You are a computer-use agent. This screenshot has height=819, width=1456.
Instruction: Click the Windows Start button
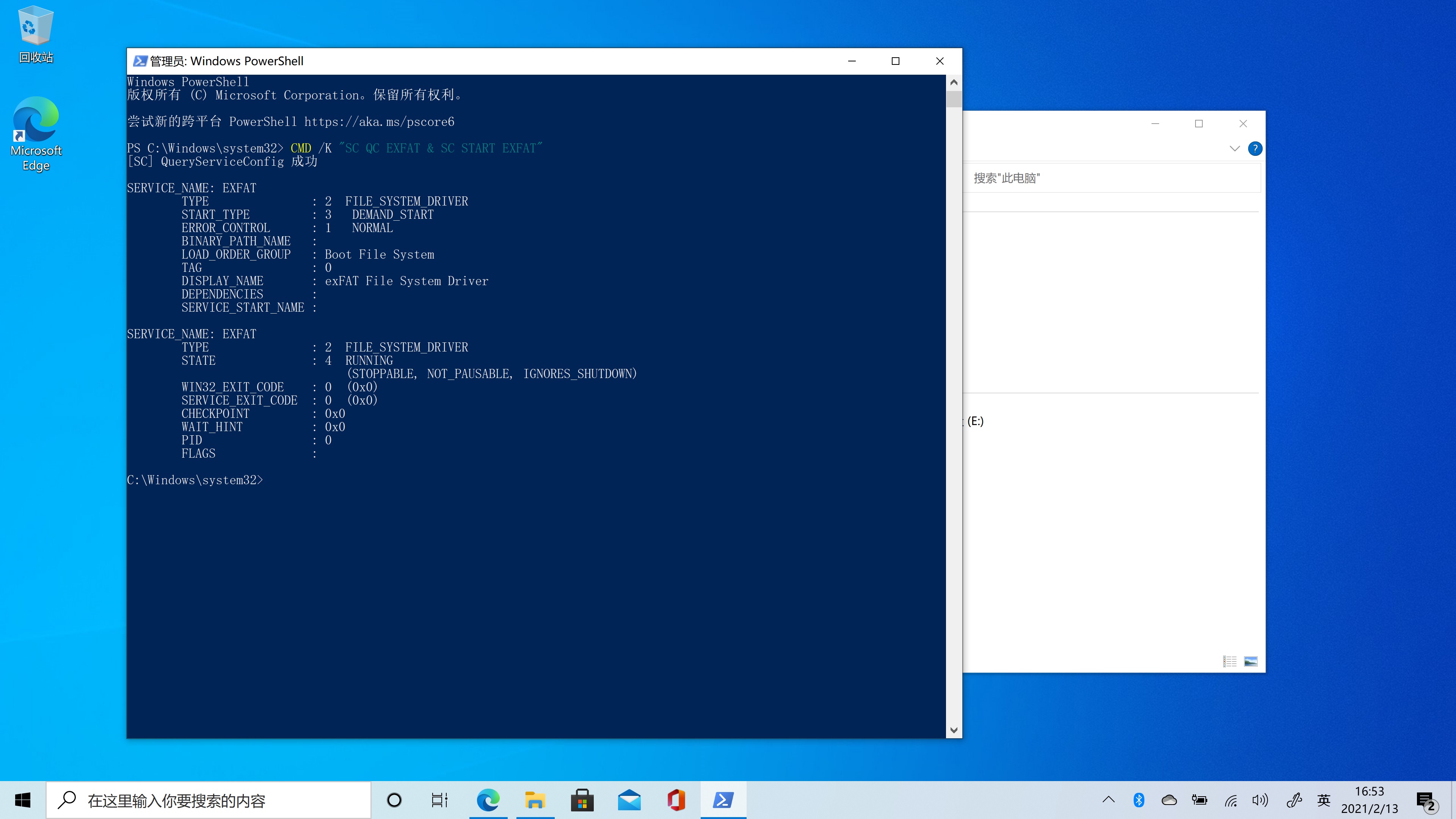(x=23, y=800)
